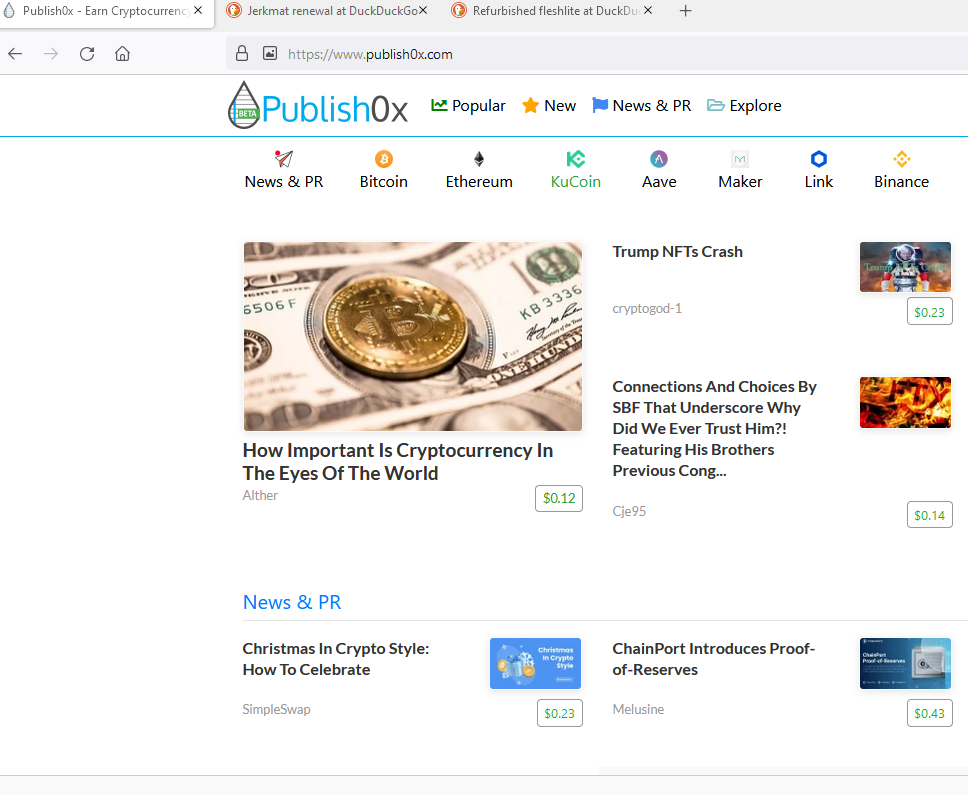Click the blue Chainlink hexagon icon
Screen dimensions: 968x795
coord(819,159)
